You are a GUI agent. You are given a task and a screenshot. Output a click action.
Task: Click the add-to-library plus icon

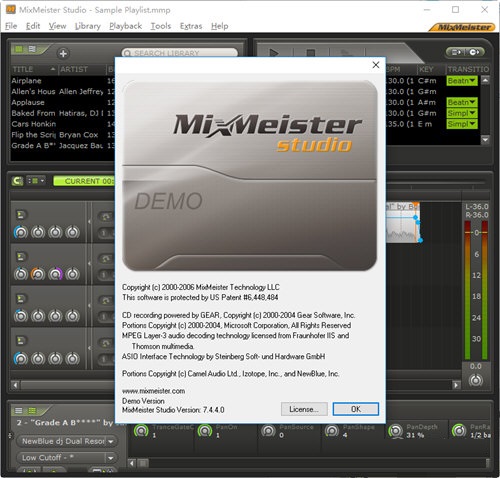(x=63, y=53)
